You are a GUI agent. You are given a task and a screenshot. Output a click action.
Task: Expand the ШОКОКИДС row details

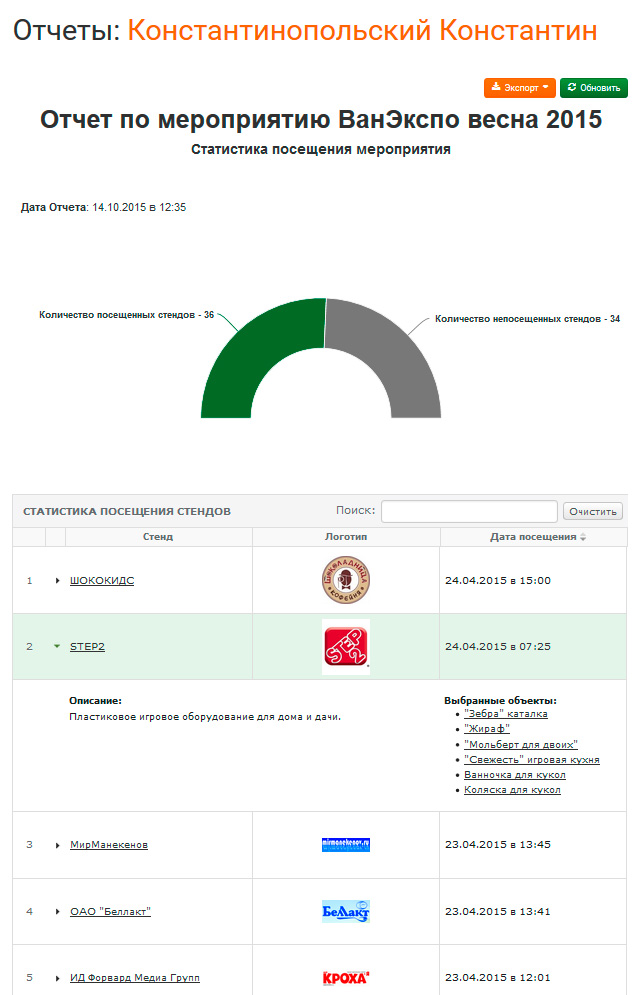57,581
